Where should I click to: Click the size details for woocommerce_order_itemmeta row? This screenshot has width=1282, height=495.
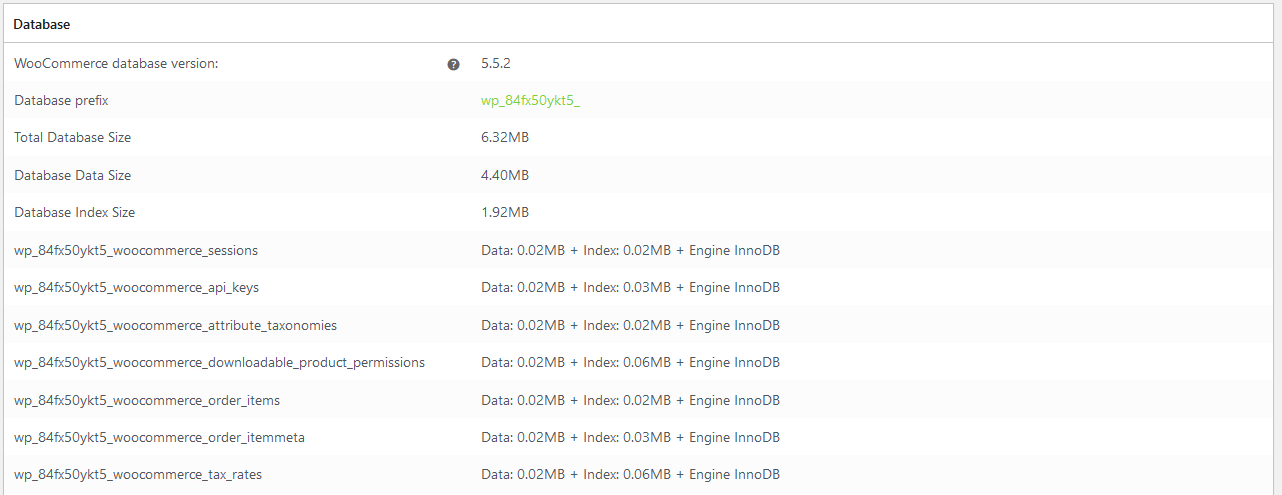click(x=630, y=437)
